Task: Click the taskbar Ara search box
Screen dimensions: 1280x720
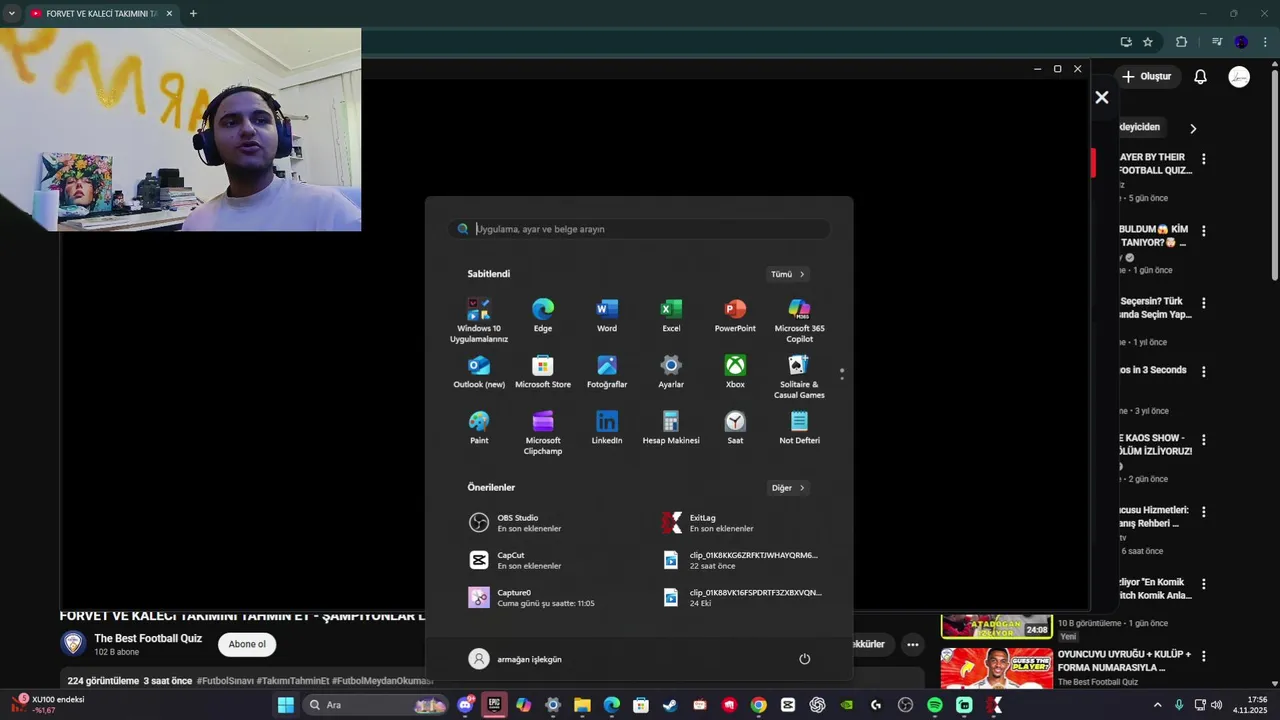Action: (x=375, y=705)
